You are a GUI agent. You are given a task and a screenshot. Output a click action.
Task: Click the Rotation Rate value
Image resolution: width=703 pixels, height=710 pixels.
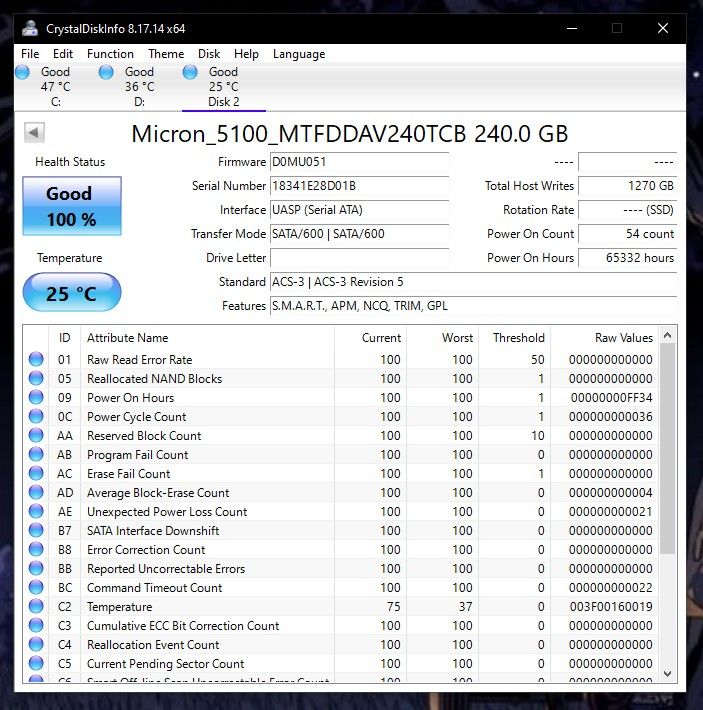(x=627, y=210)
